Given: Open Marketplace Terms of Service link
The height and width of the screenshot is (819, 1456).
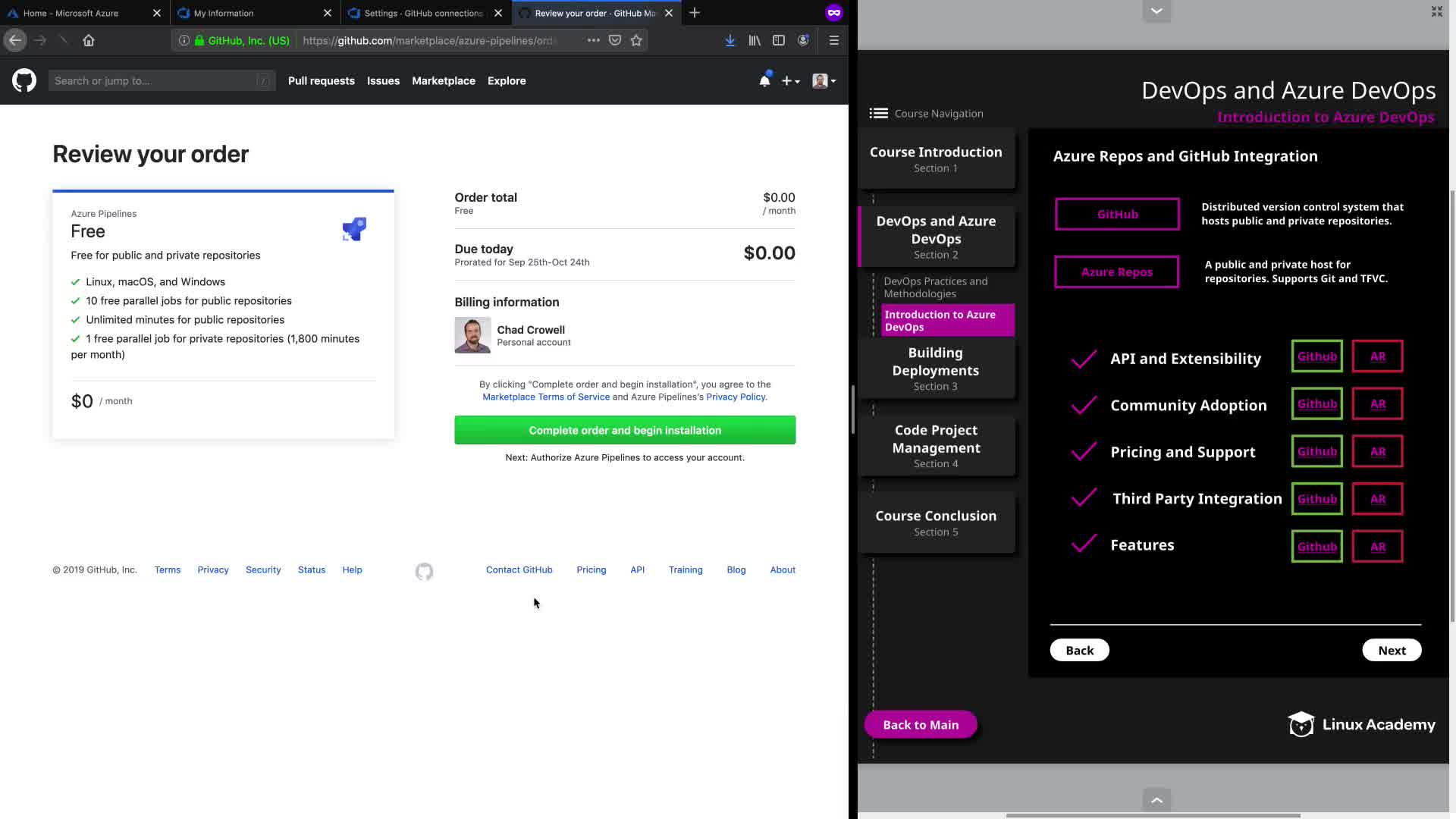Looking at the screenshot, I should (x=546, y=397).
